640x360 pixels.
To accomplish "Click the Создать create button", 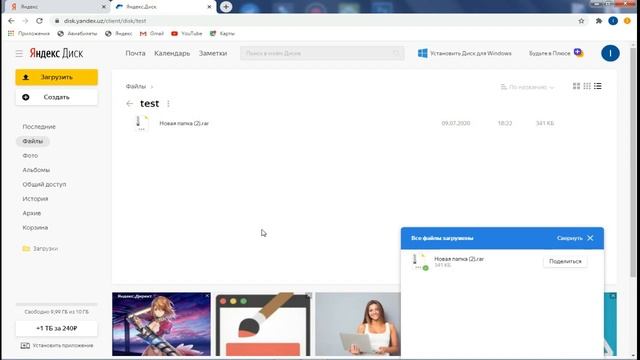I will pos(57,97).
